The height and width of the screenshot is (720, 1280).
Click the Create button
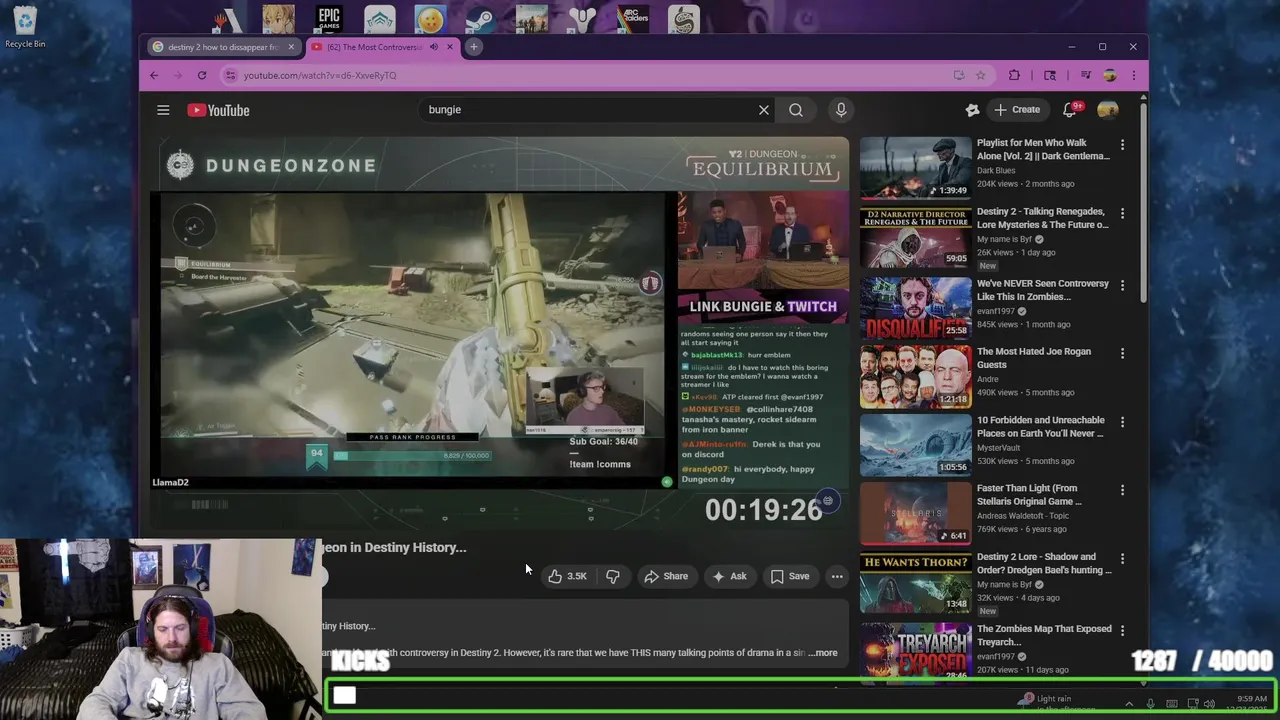point(1016,110)
